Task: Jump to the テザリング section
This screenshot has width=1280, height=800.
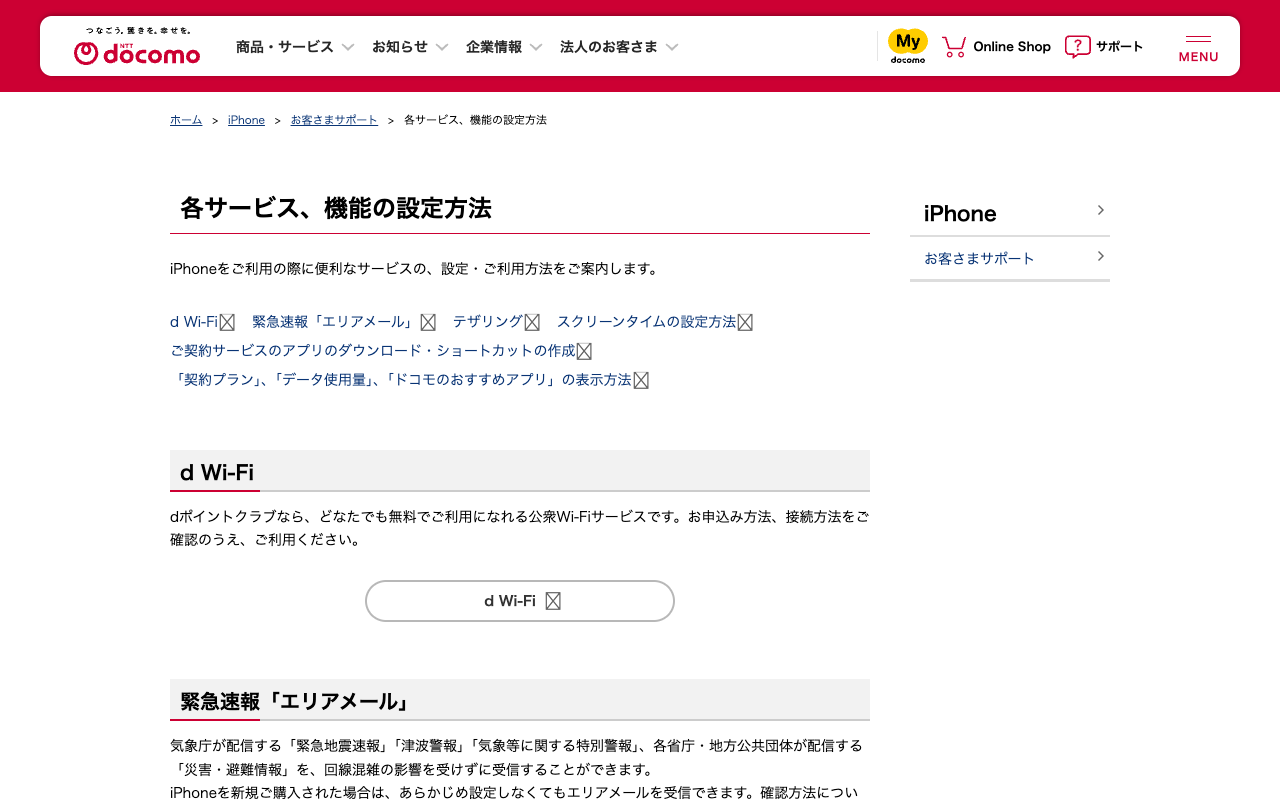Action: click(488, 322)
